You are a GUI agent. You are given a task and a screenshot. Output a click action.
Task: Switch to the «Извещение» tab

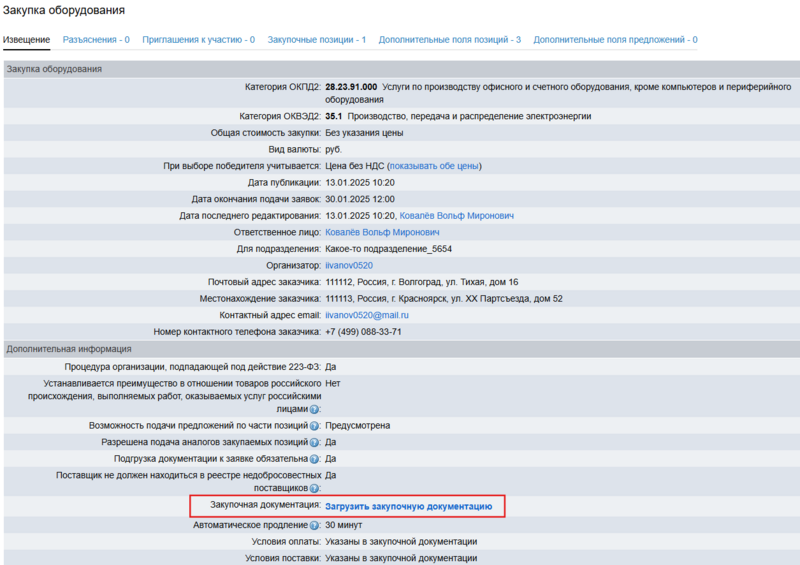26,40
